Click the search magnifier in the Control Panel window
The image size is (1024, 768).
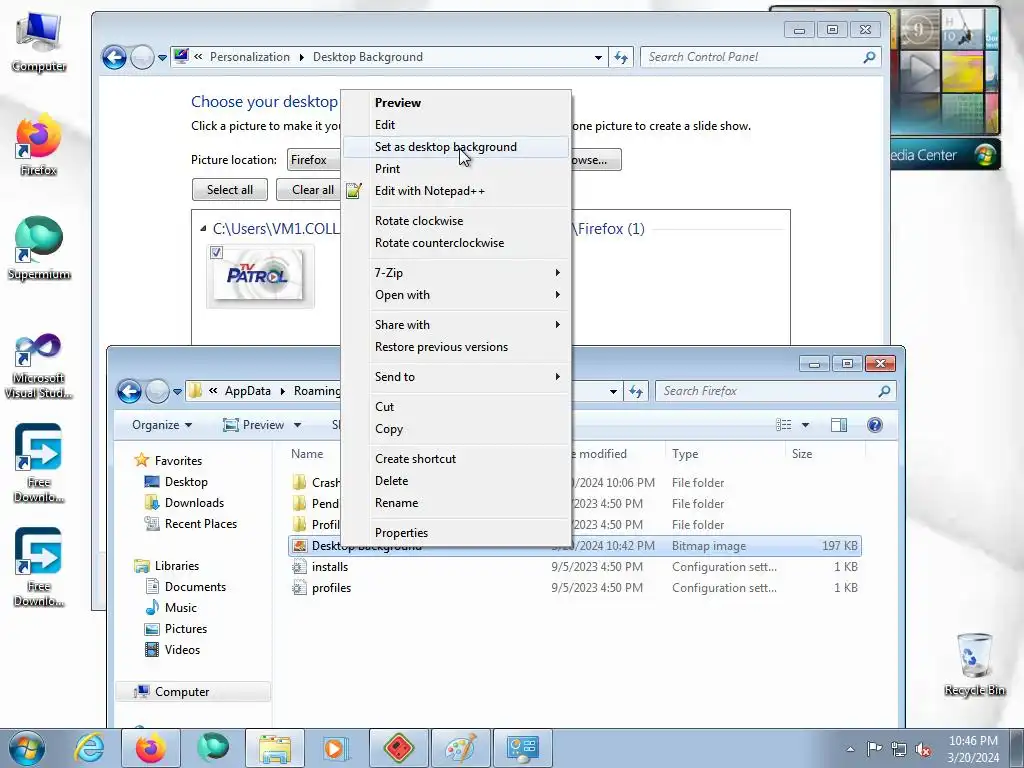click(869, 57)
